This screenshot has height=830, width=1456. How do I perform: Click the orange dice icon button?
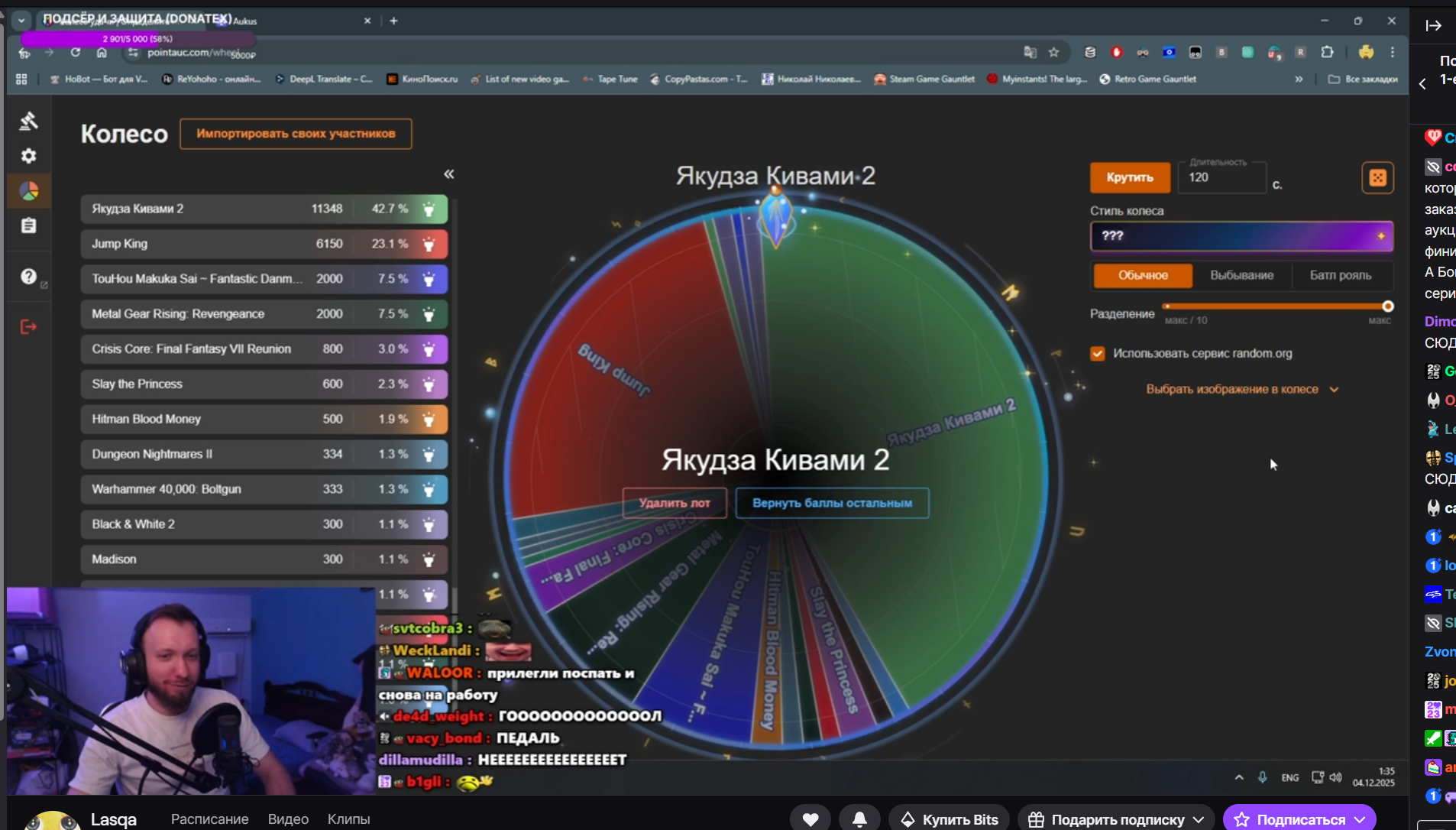point(1377,177)
